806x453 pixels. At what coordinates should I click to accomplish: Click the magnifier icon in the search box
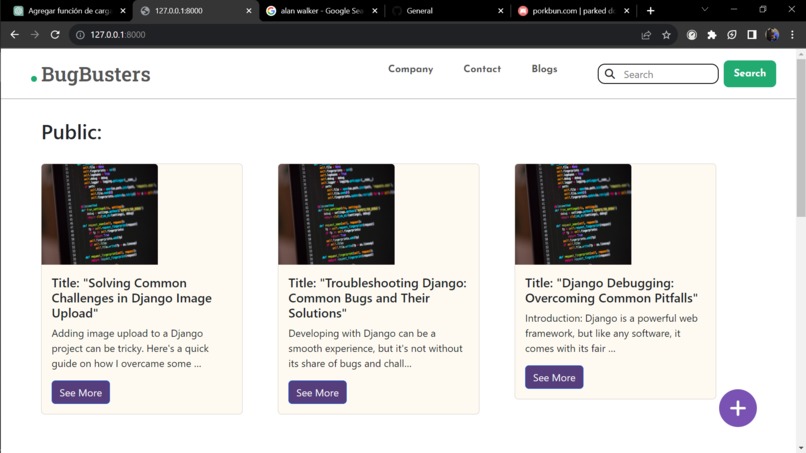click(x=610, y=74)
